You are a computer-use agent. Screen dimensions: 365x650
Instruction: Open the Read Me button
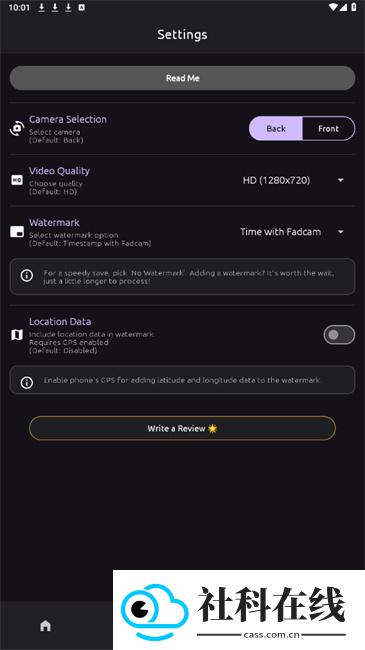(x=182, y=78)
